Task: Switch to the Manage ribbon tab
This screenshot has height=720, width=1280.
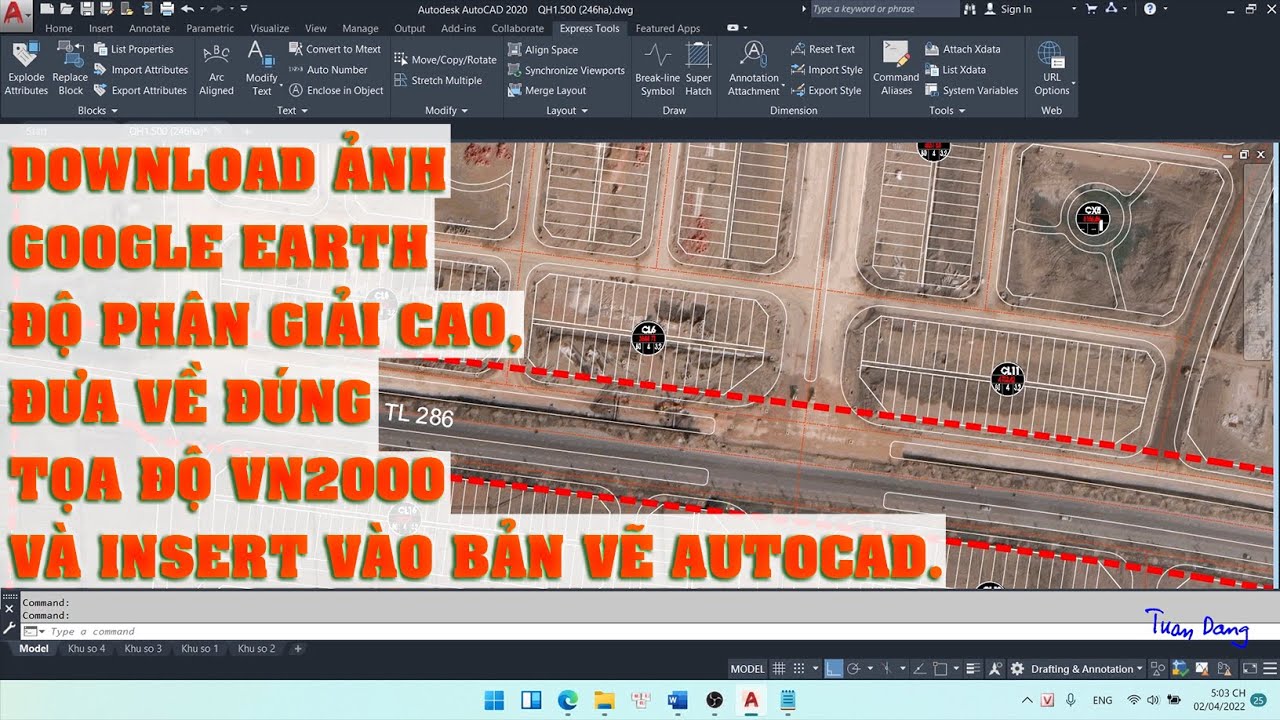Action: 360,29
